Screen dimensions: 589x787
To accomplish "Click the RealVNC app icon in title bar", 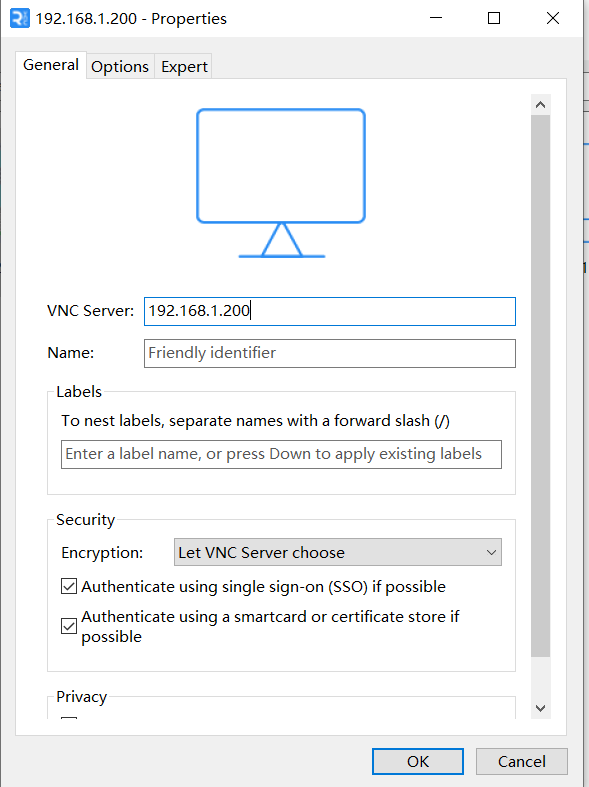I will pos(20,19).
